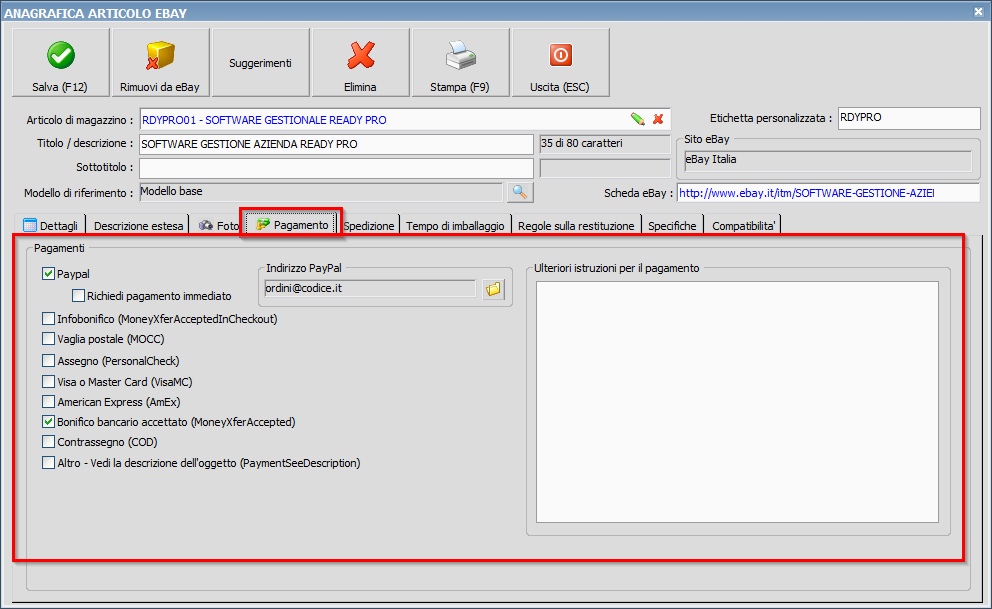Viewport: 992px width, 609px height.
Task: Open the Compatibilita' tab
Action: (x=743, y=225)
